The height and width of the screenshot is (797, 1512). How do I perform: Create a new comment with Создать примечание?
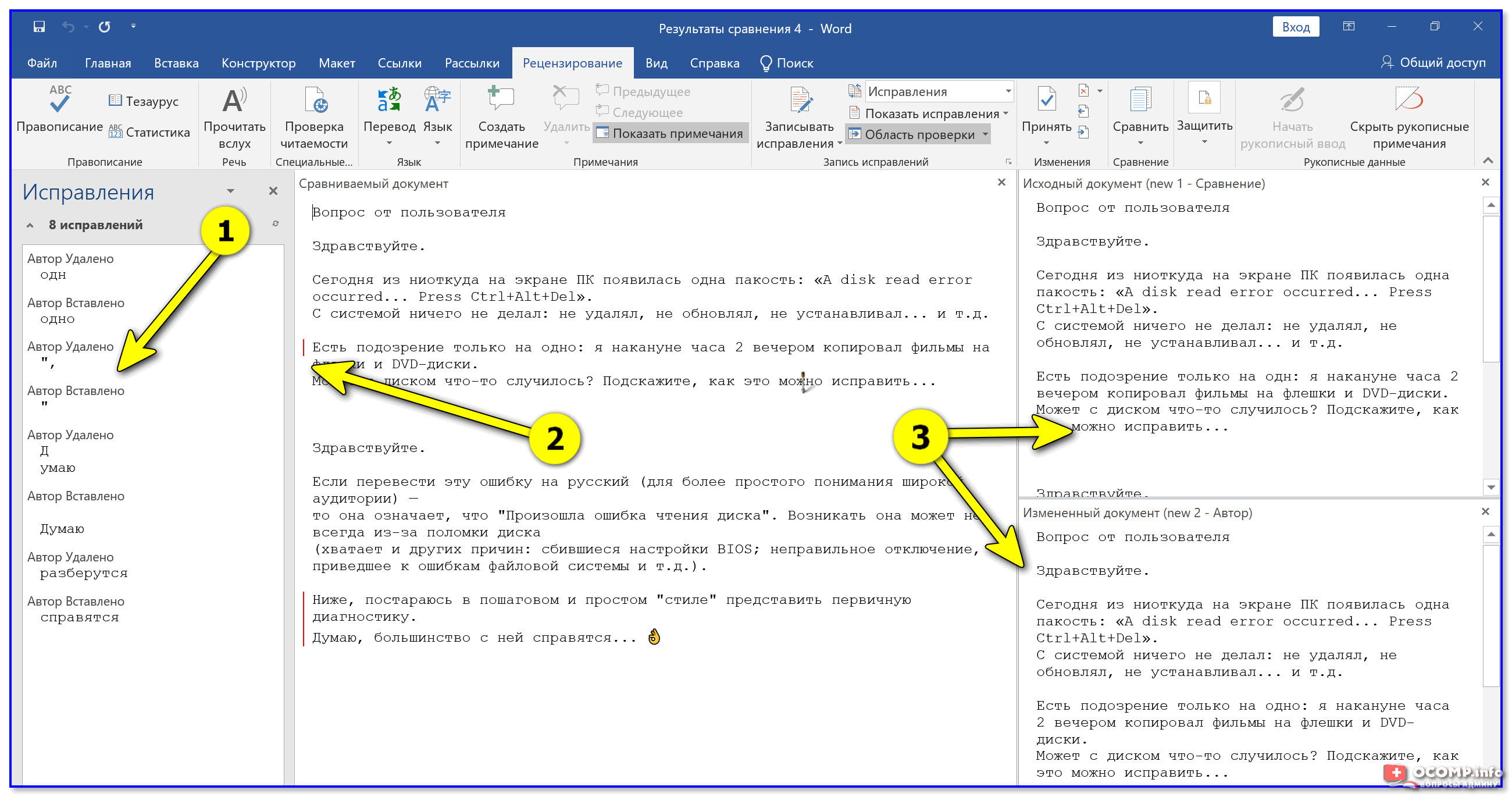501,118
